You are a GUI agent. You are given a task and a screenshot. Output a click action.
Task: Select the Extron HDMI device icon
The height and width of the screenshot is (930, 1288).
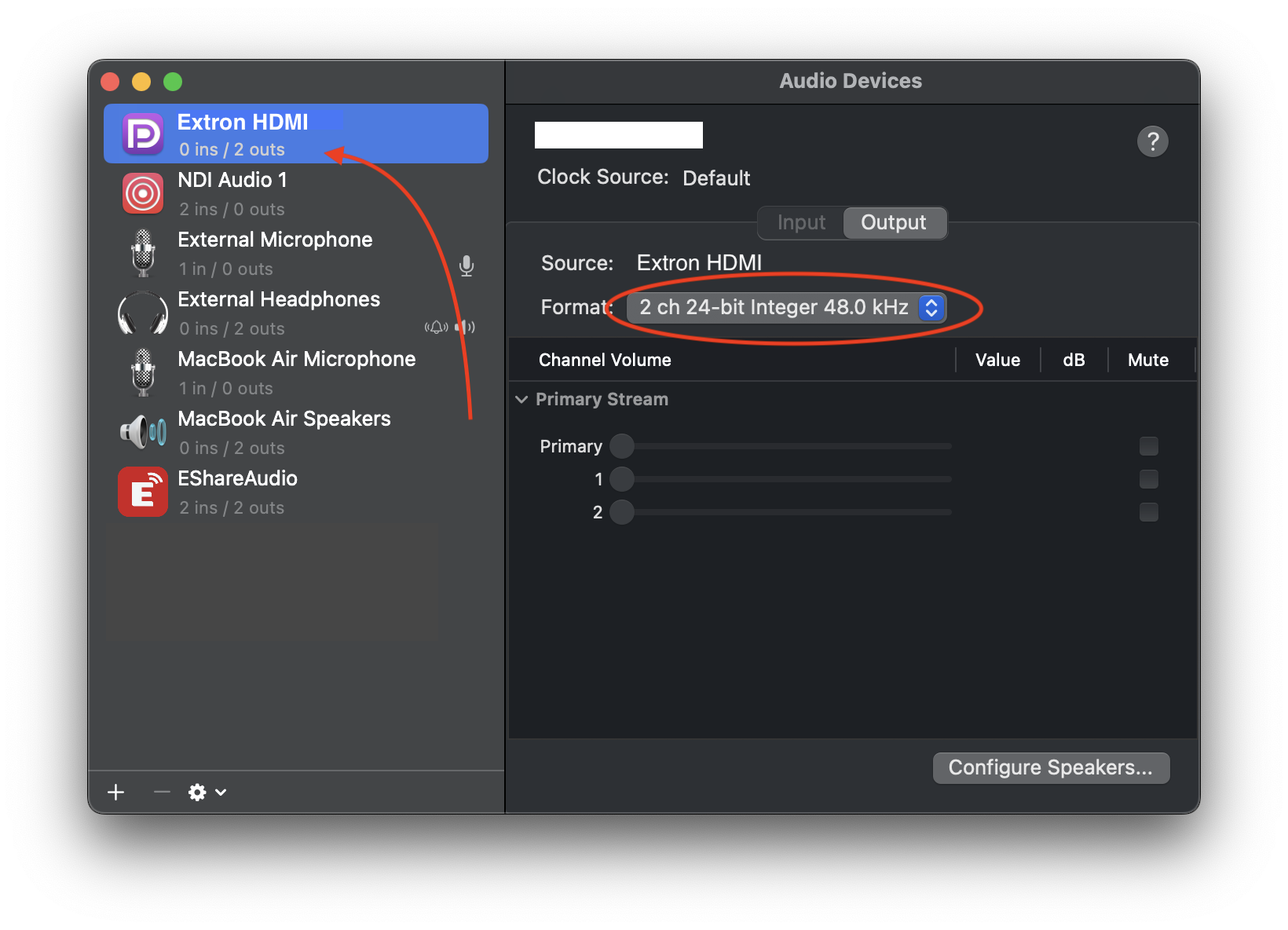pyautogui.click(x=143, y=134)
